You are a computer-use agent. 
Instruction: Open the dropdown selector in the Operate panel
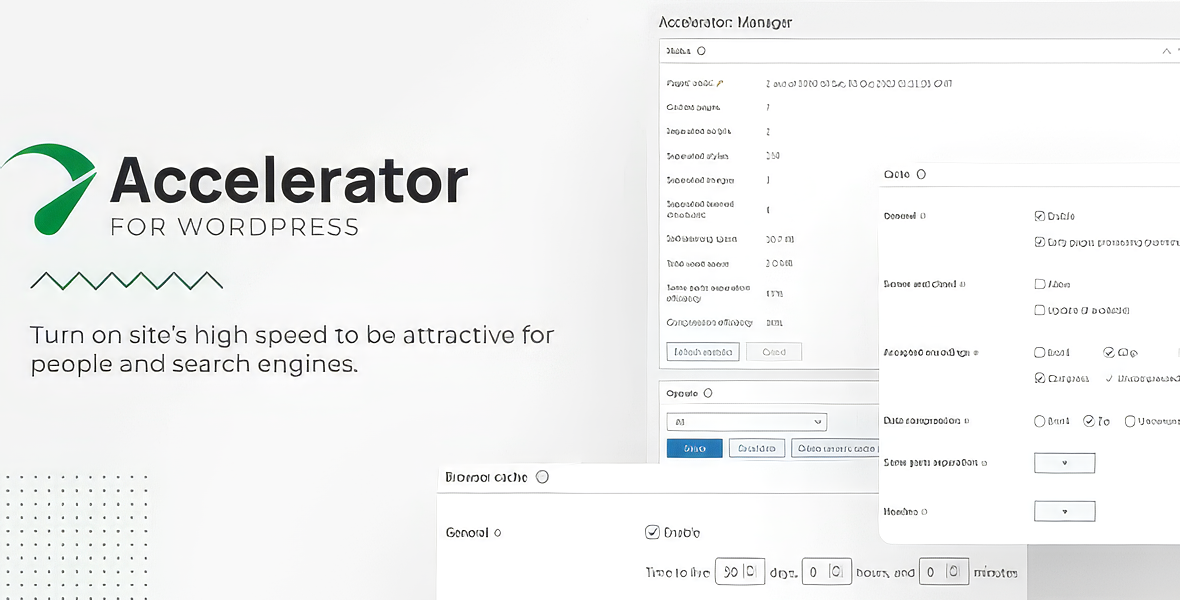coord(747,422)
